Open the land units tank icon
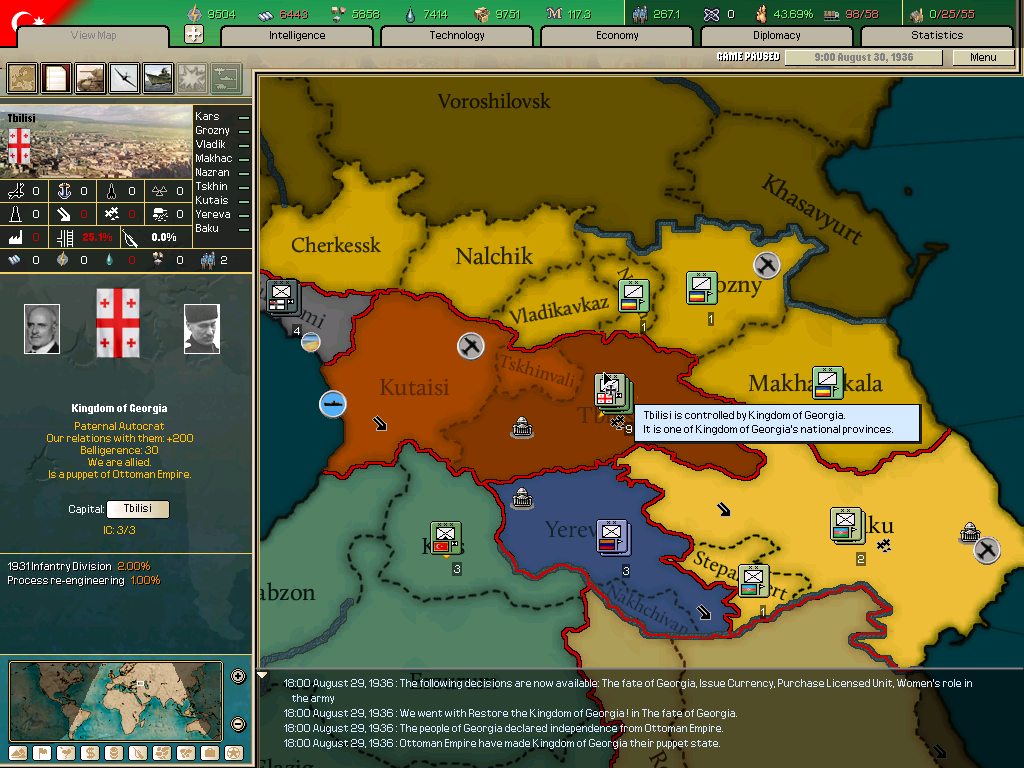 (x=90, y=77)
